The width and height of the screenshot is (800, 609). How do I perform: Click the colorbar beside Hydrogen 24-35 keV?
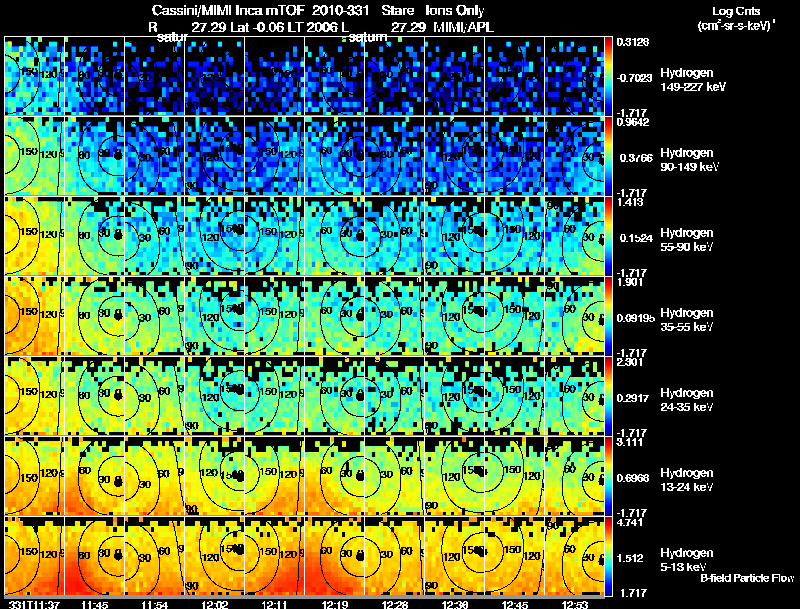coord(608,397)
